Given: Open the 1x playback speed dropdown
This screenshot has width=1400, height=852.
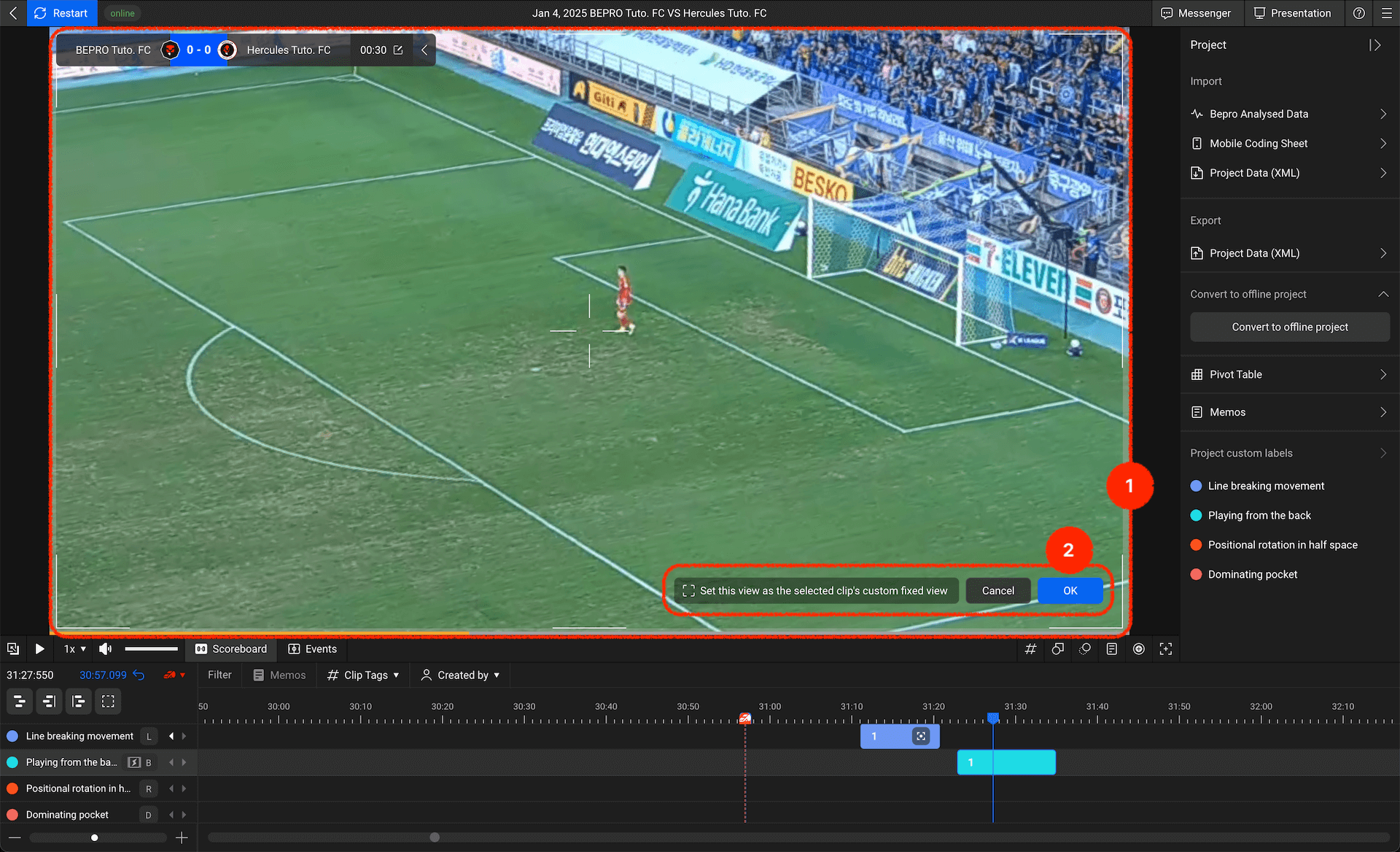Looking at the screenshot, I should [74, 648].
